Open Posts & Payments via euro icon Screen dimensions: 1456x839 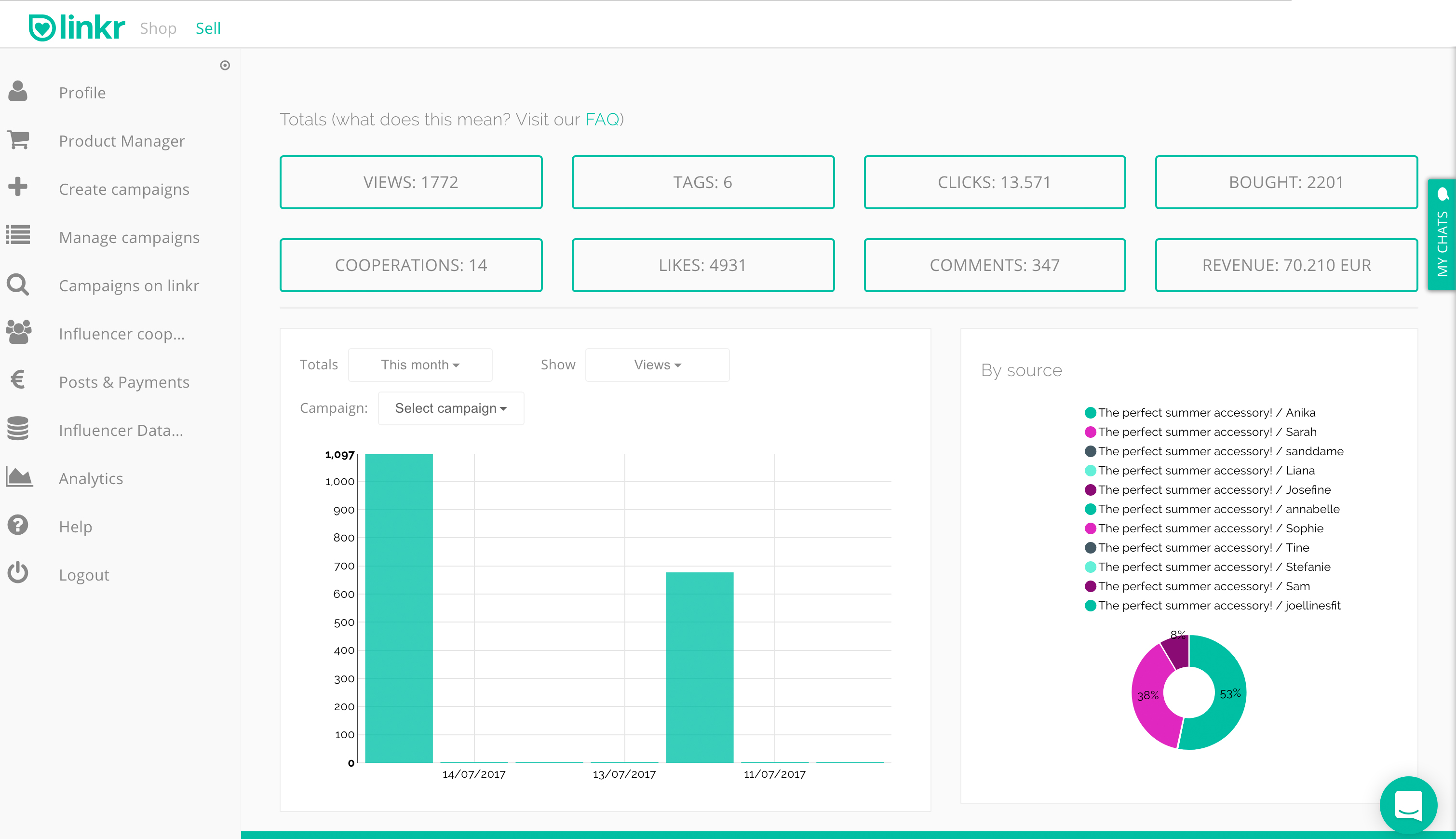tap(18, 381)
